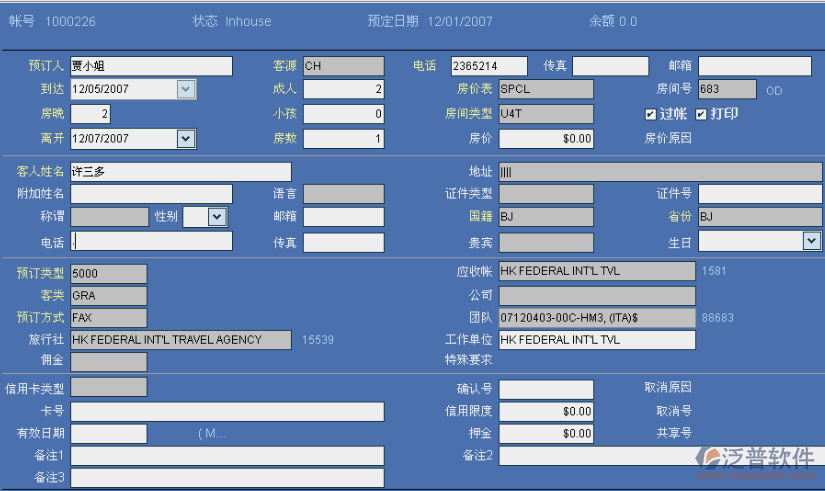Click receivable code 1581
Image resolution: width=825 pixels, height=491 pixels.
click(x=714, y=271)
